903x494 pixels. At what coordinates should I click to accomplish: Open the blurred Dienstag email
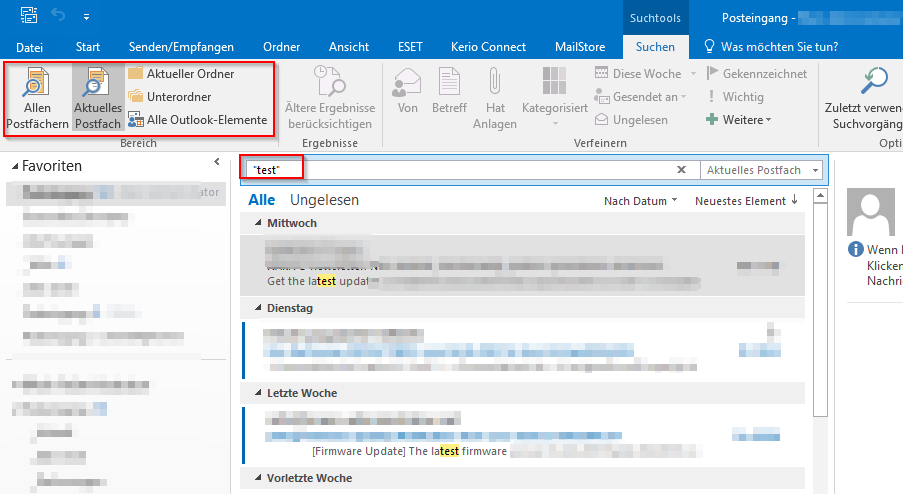522,350
